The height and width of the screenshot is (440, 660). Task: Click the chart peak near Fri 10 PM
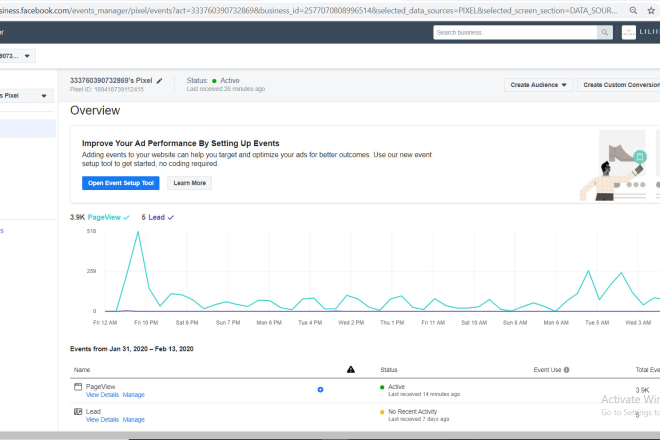click(x=138, y=232)
